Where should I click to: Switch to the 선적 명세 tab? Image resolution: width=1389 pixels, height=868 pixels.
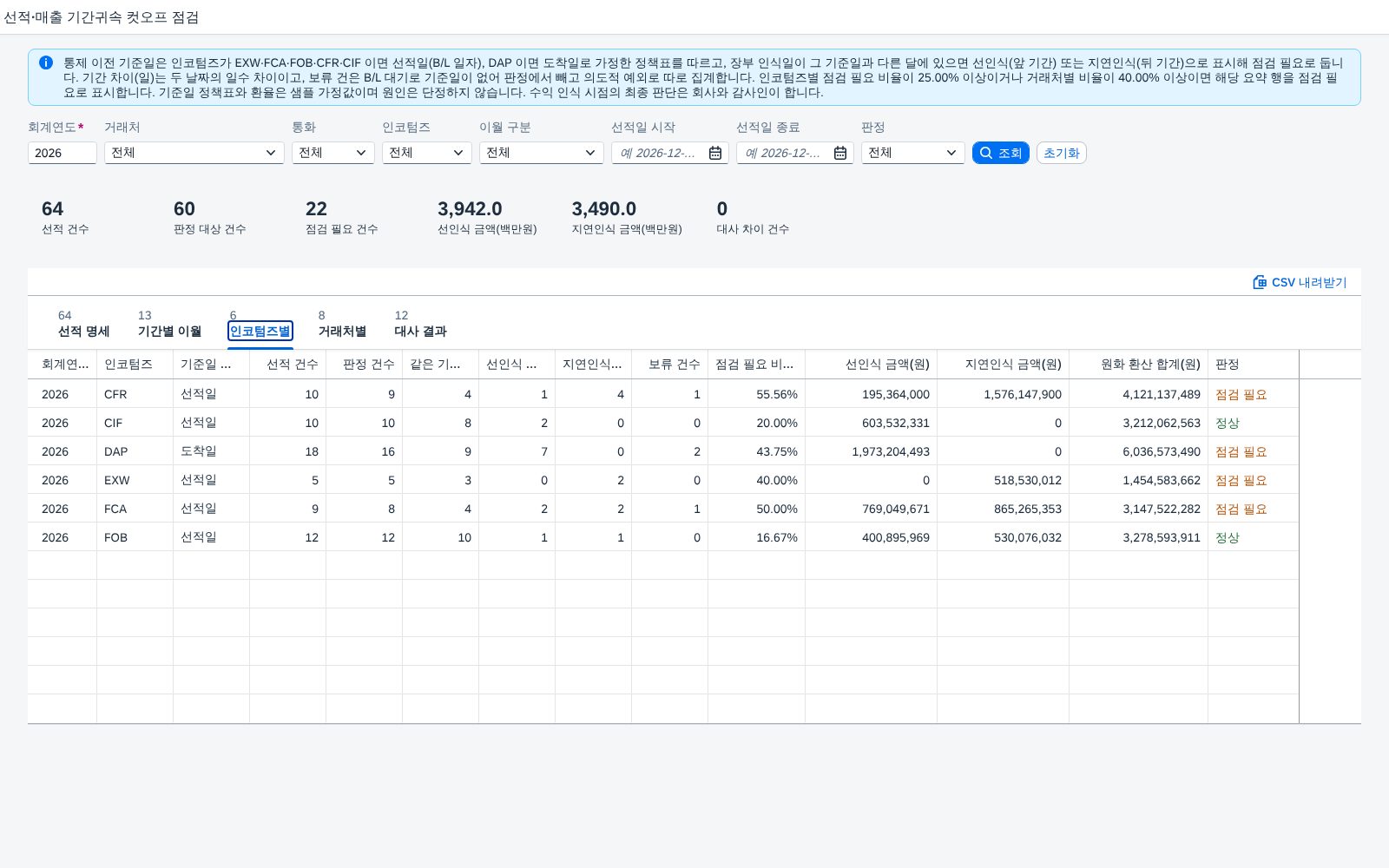tap(83, 324)
